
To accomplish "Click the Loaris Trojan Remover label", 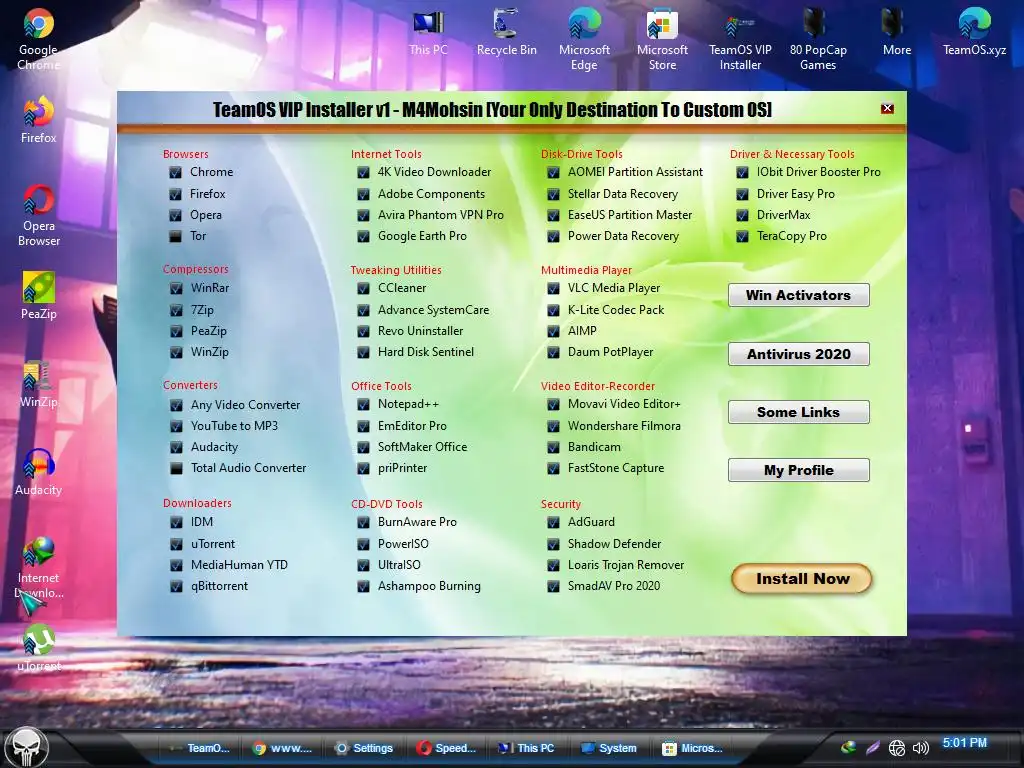I will (626, 565).
